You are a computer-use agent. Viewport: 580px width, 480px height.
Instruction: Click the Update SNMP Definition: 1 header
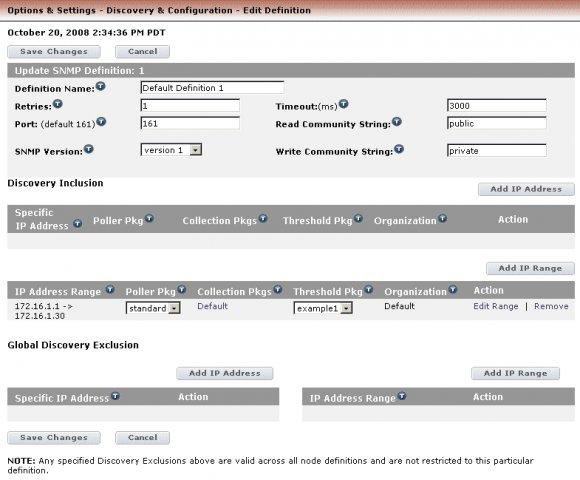(291, 71)
